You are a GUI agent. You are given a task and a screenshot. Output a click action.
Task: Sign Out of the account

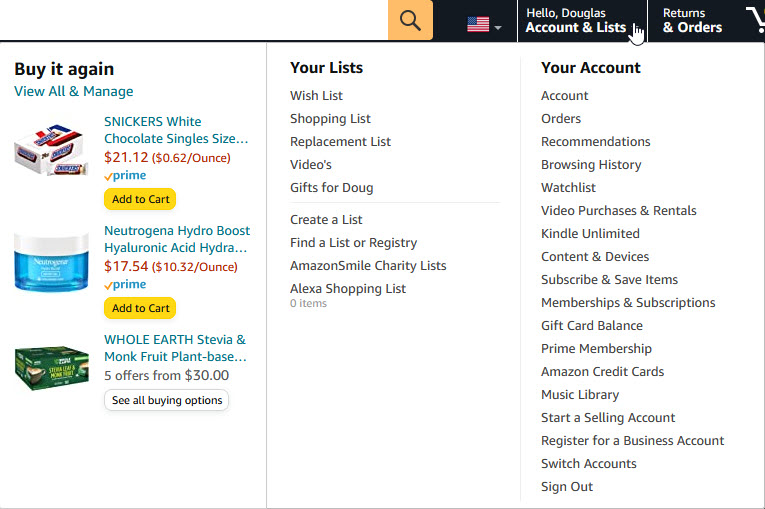(567, 487)
